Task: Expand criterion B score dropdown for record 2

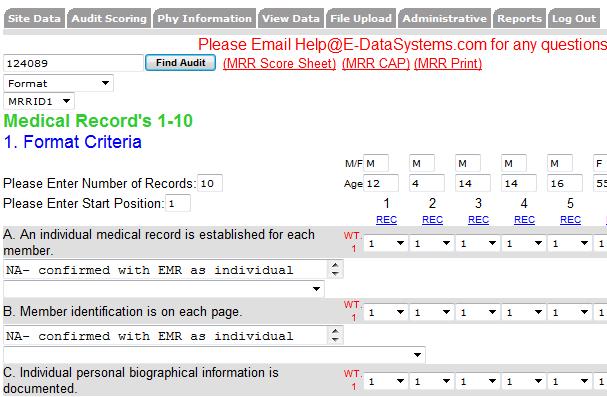Action: point(432,312)
